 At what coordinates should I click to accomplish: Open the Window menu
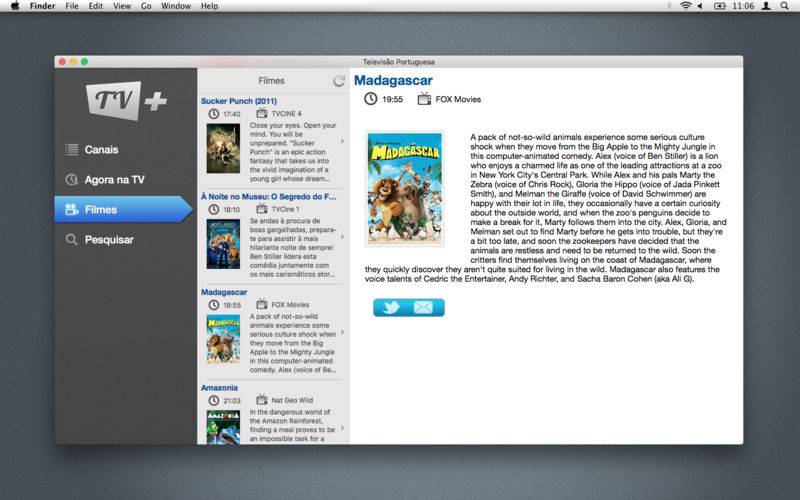click(x=176, y=6)
